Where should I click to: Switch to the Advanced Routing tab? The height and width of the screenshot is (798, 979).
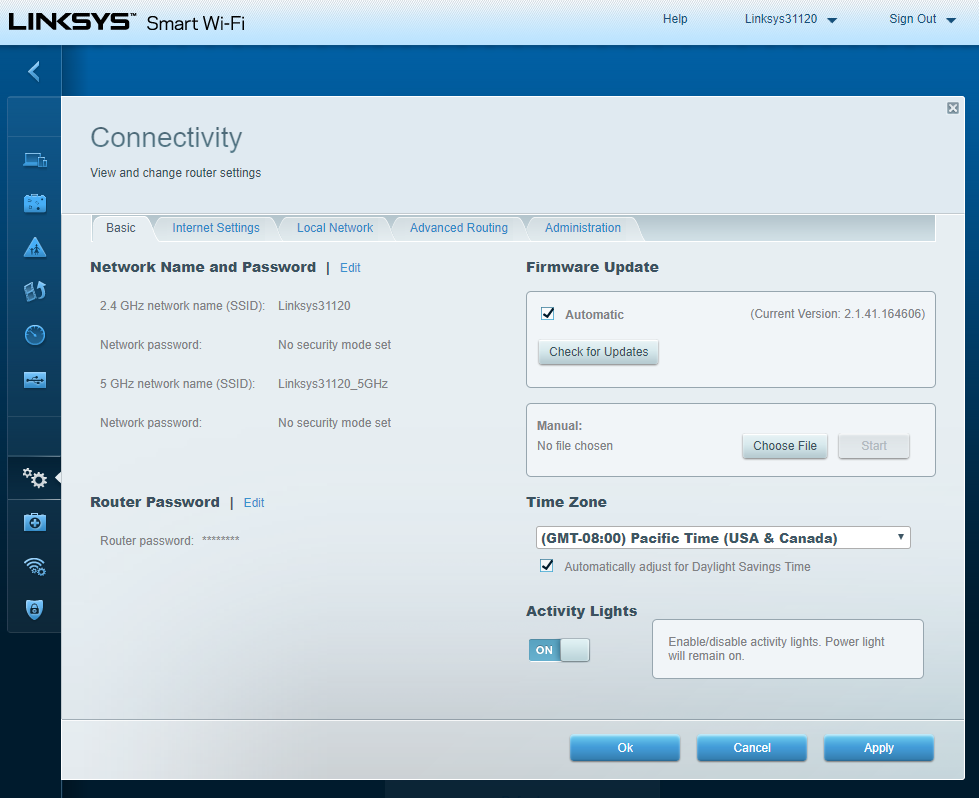tap(459, 228)
